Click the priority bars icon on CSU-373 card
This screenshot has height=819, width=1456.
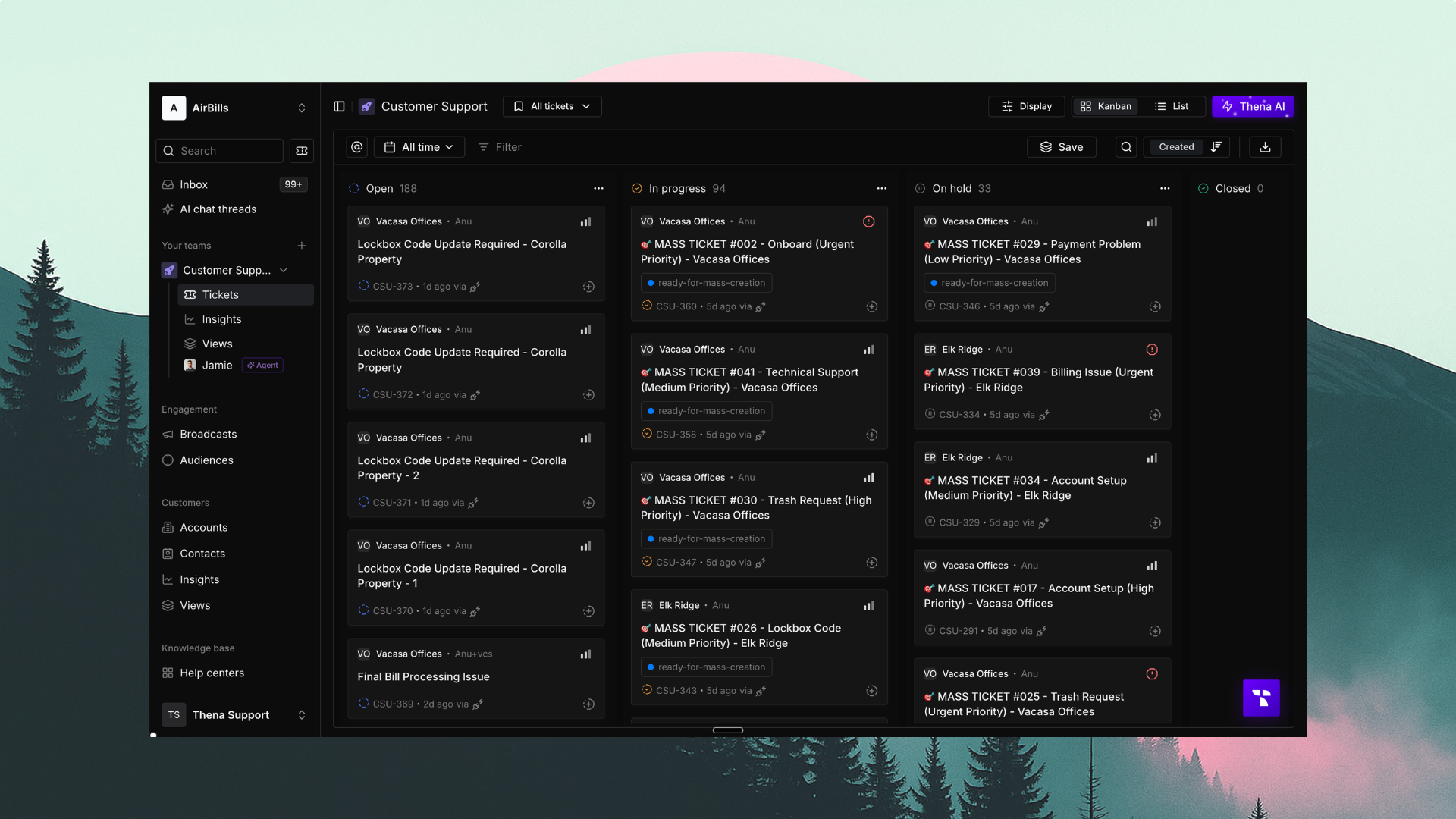point(585,221)
